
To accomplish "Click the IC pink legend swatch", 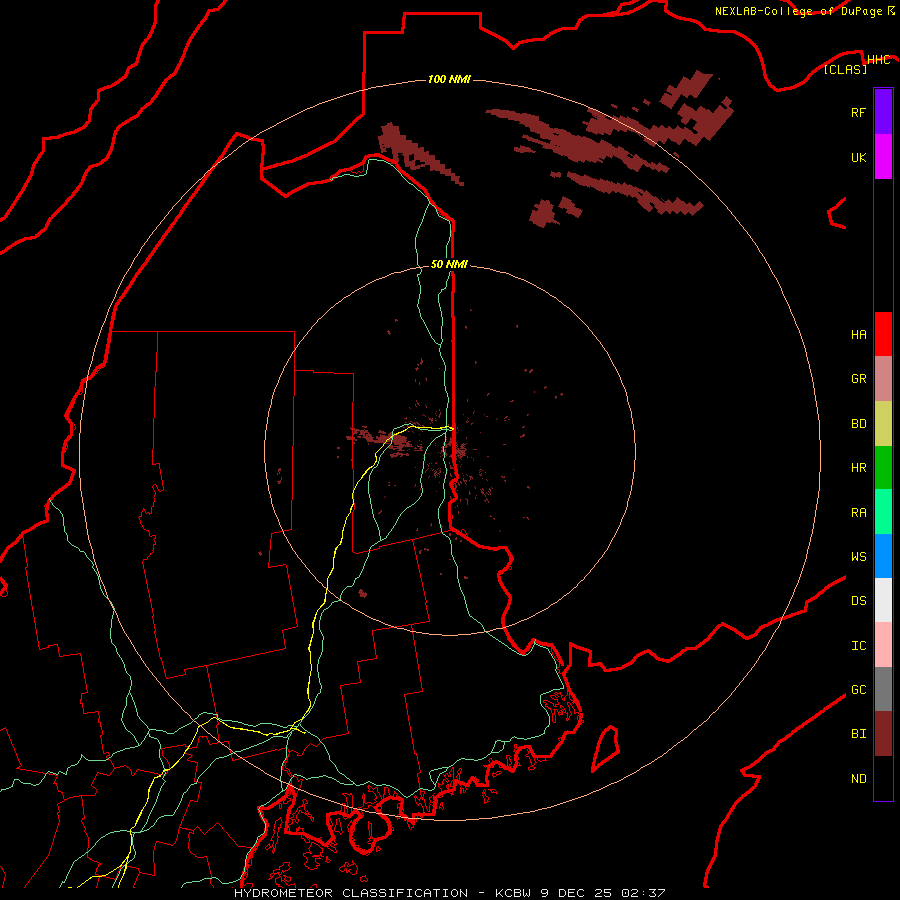I will [883, 645].
